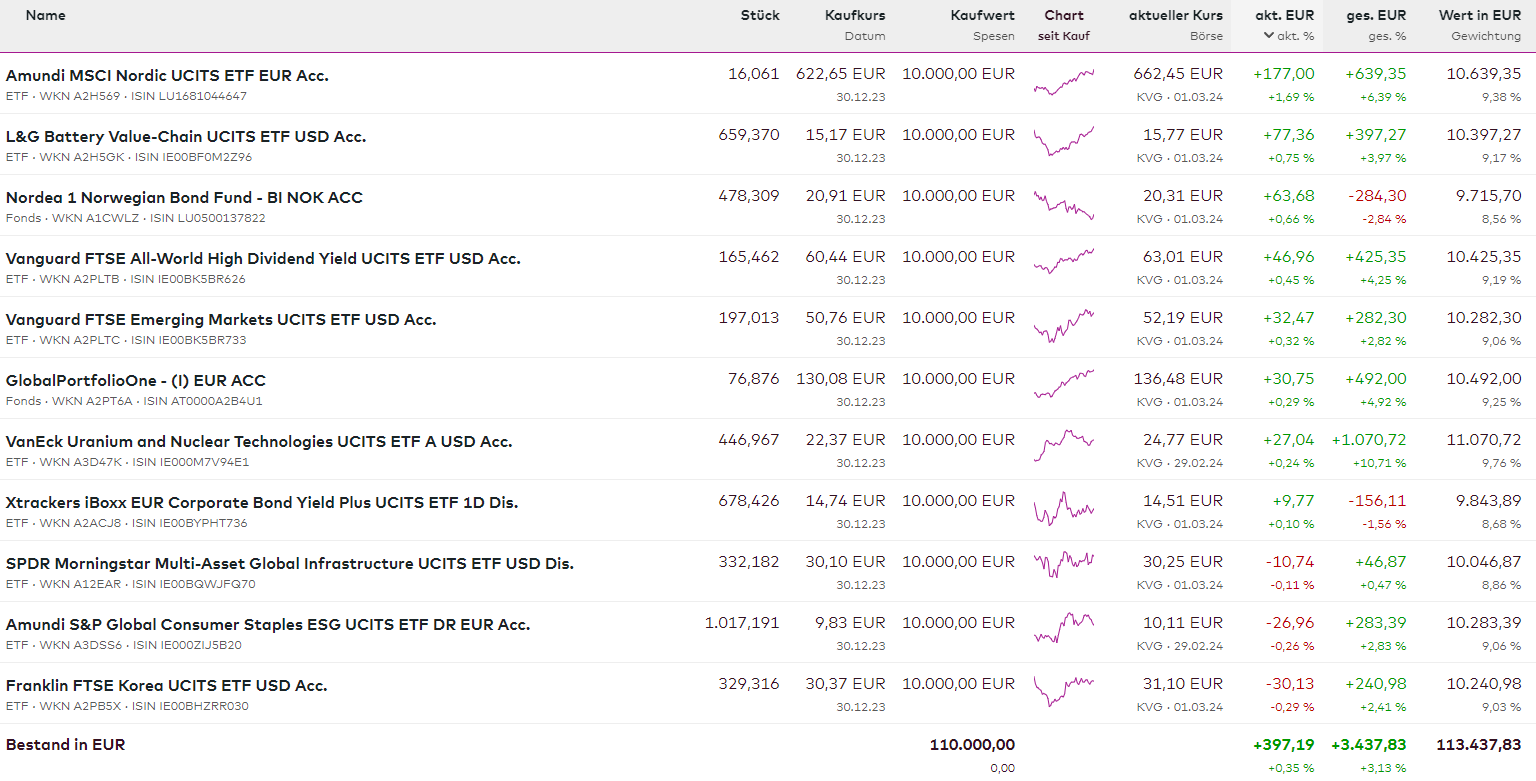Screen dimensions: 1536x781
Task: Show the Franklin FTSE Korea mini chart
Action: [x=1064, y=688]
